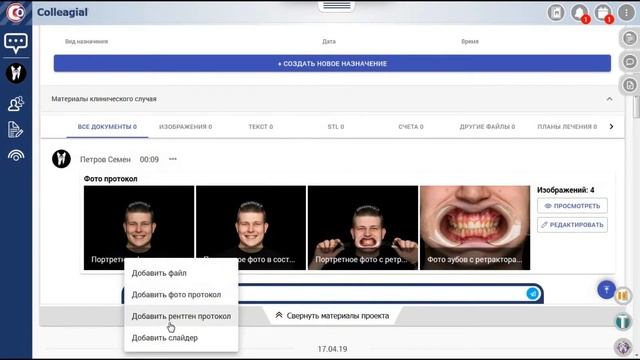Open the documents edit sidebar icon
Viewport: 640px width, 360px height.
(x=16, y=129)
